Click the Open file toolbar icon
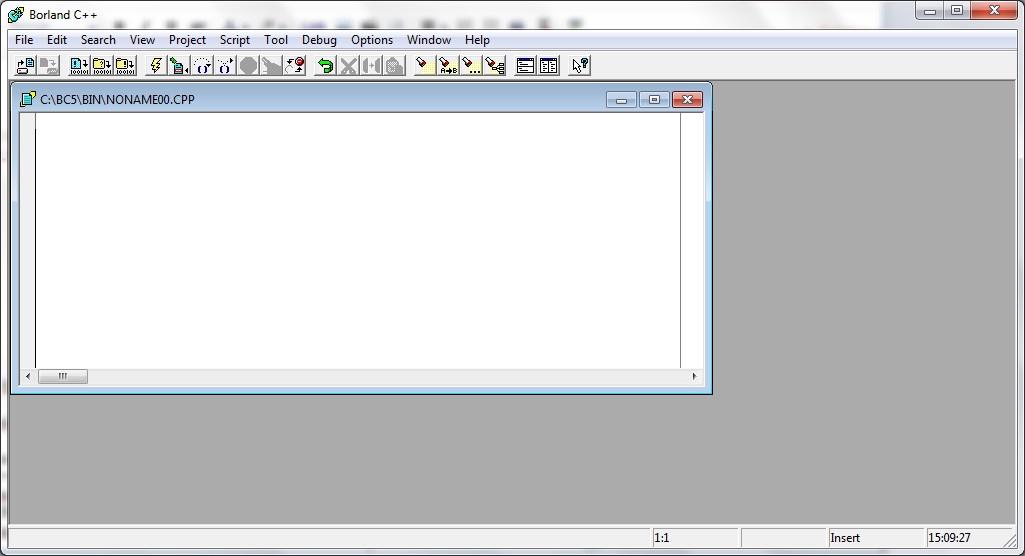Image resolution: width=1025 pixels, height=556 pixels. [x=25, y=65]
